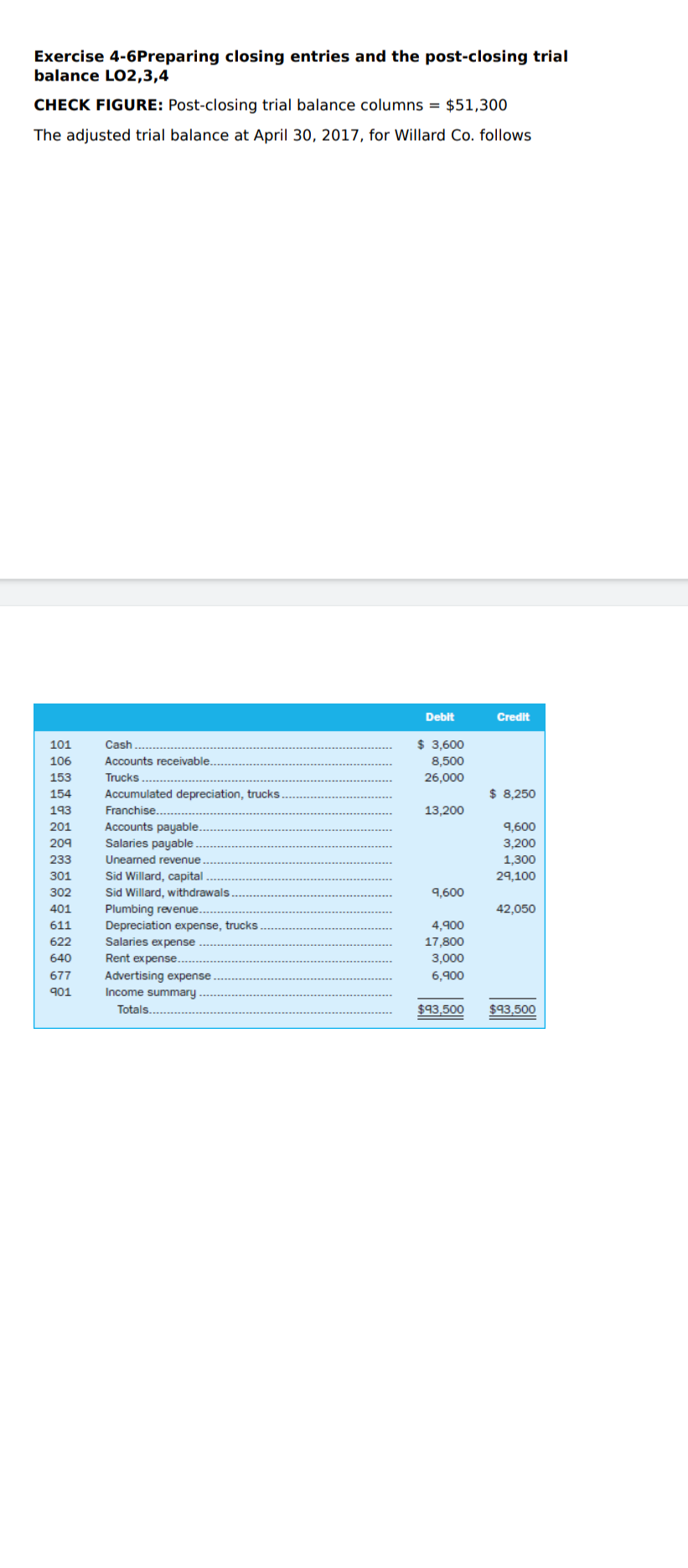Click the $51,300 check figure amount
Screen dimensions: 688x1568
pos(476,105)
